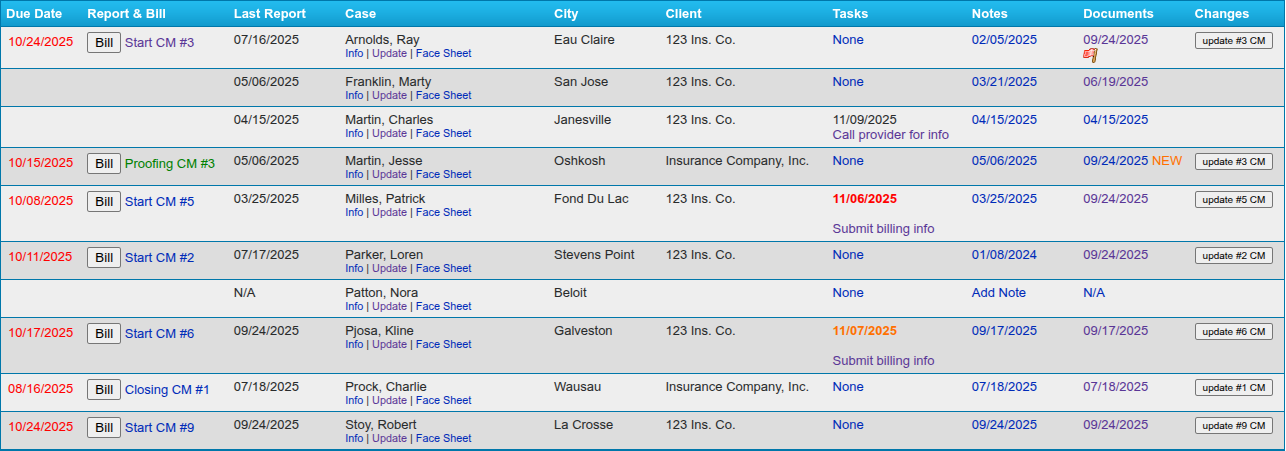The width and height of the screenshot is (1286, 451).
Task: Click Submit billing info for Pjosa, Kline
Action: click(x=883, y=361)
